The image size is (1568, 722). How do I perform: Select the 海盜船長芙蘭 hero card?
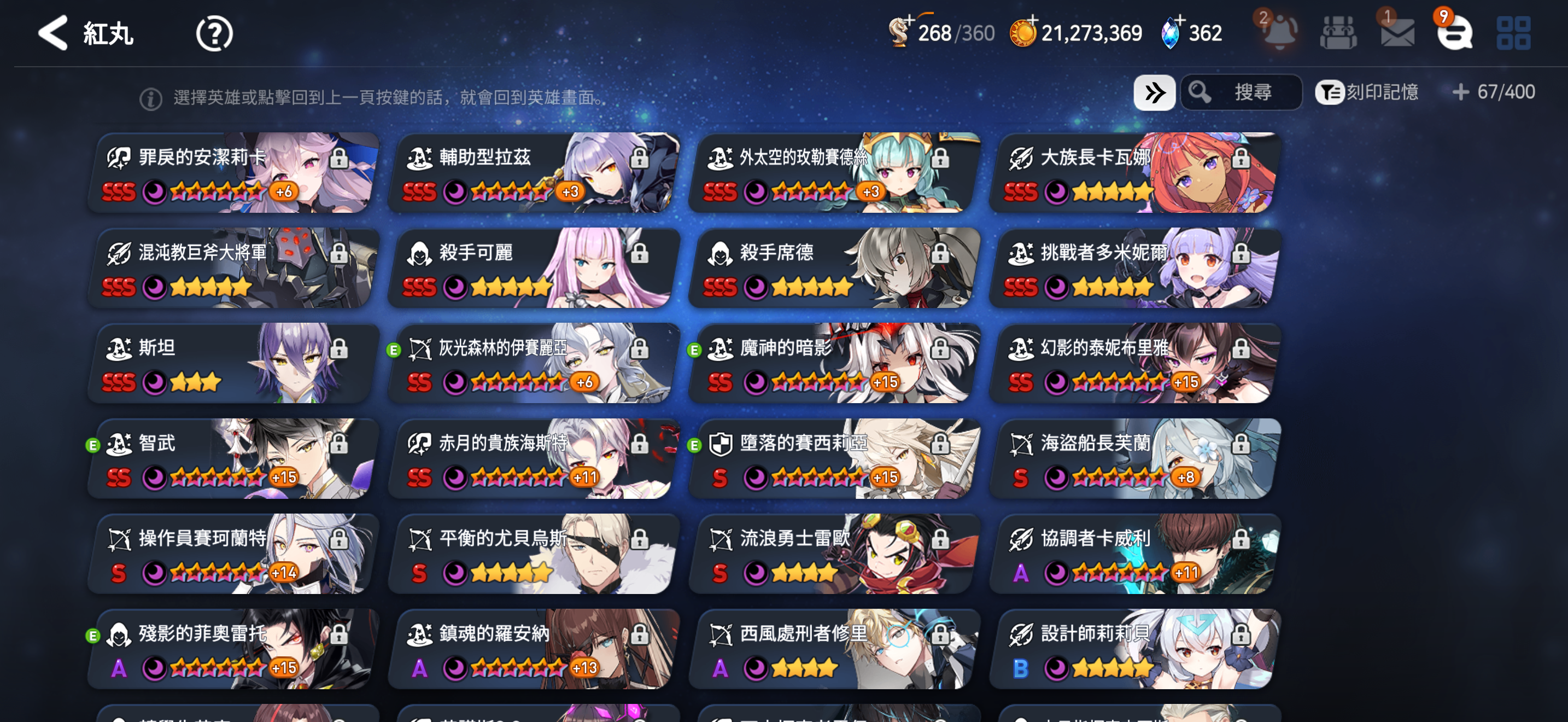[x=1134, y=458]
